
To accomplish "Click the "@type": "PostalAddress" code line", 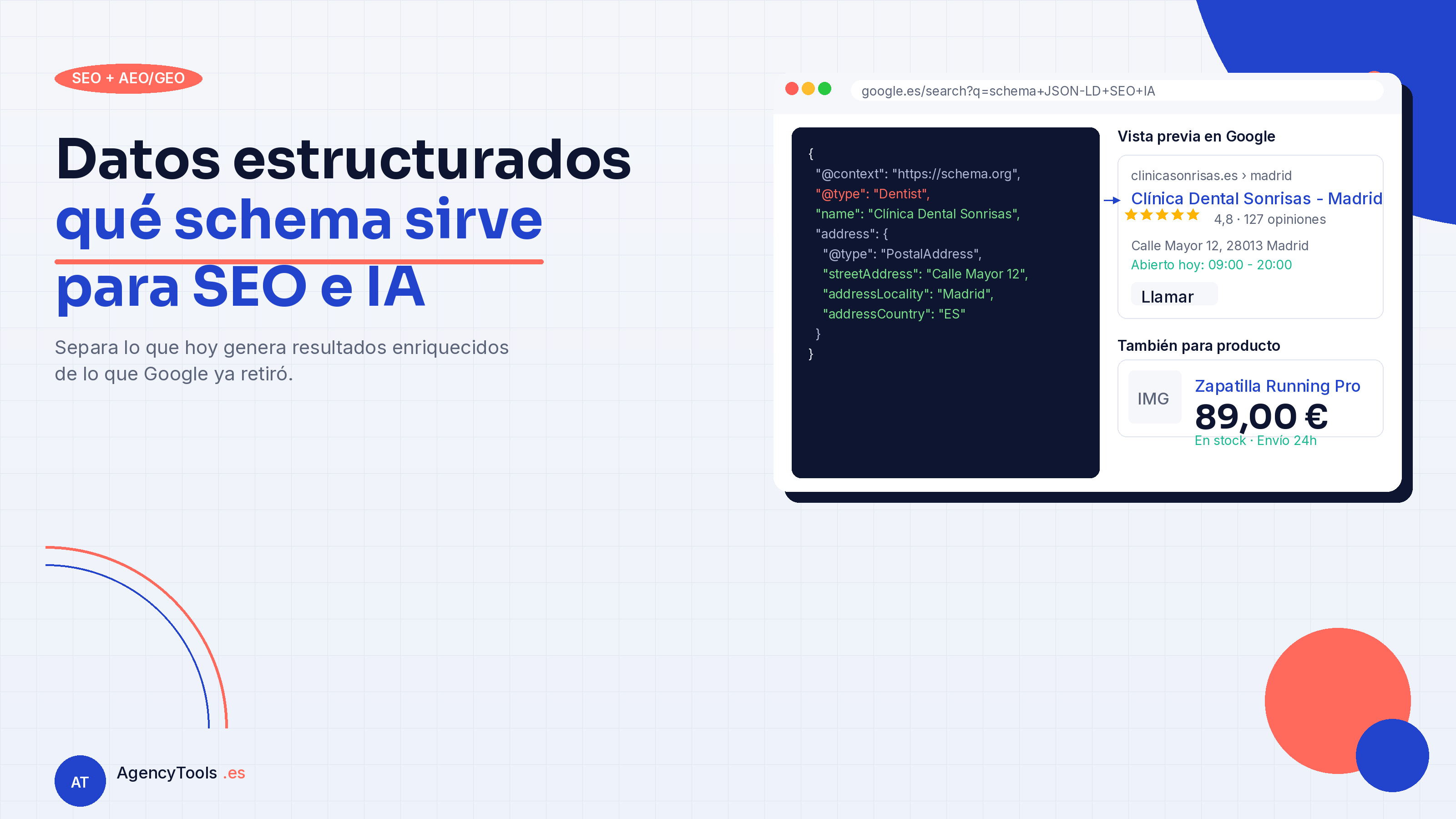I will pyautogui.click(x=901, y=254).
